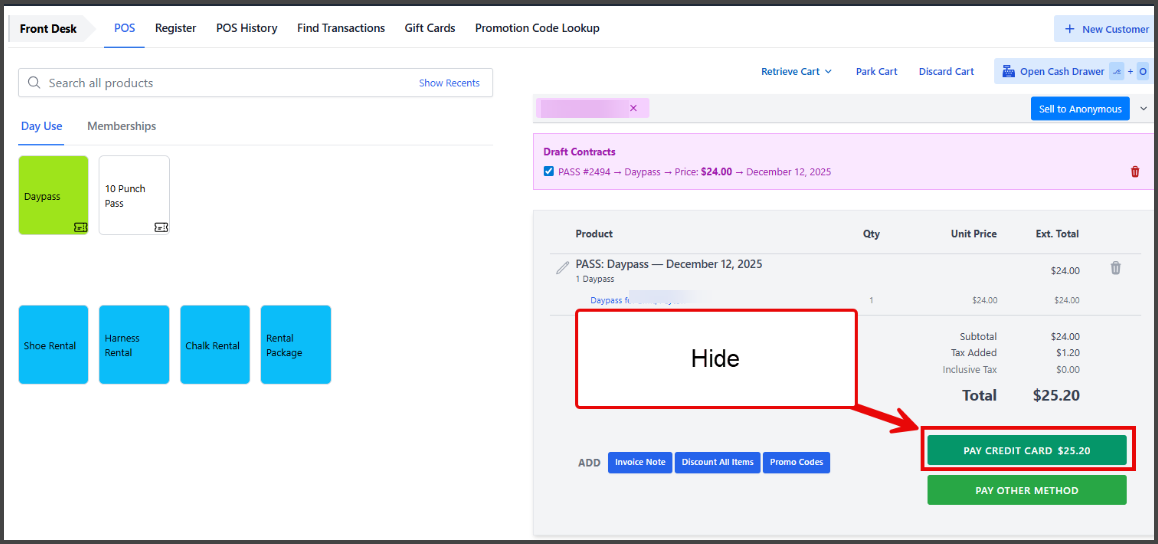Click the cash drawer icon
This screenshot has height=544, width=1158.
tap(1006, 72)
